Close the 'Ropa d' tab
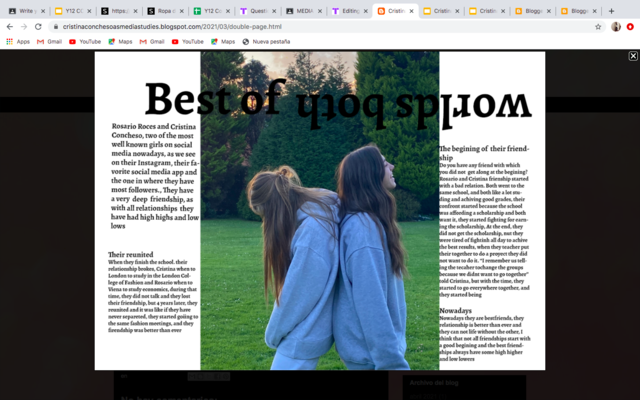Image resolution: width=640 pixels, height=400 pixels. (x=182, y=11)
